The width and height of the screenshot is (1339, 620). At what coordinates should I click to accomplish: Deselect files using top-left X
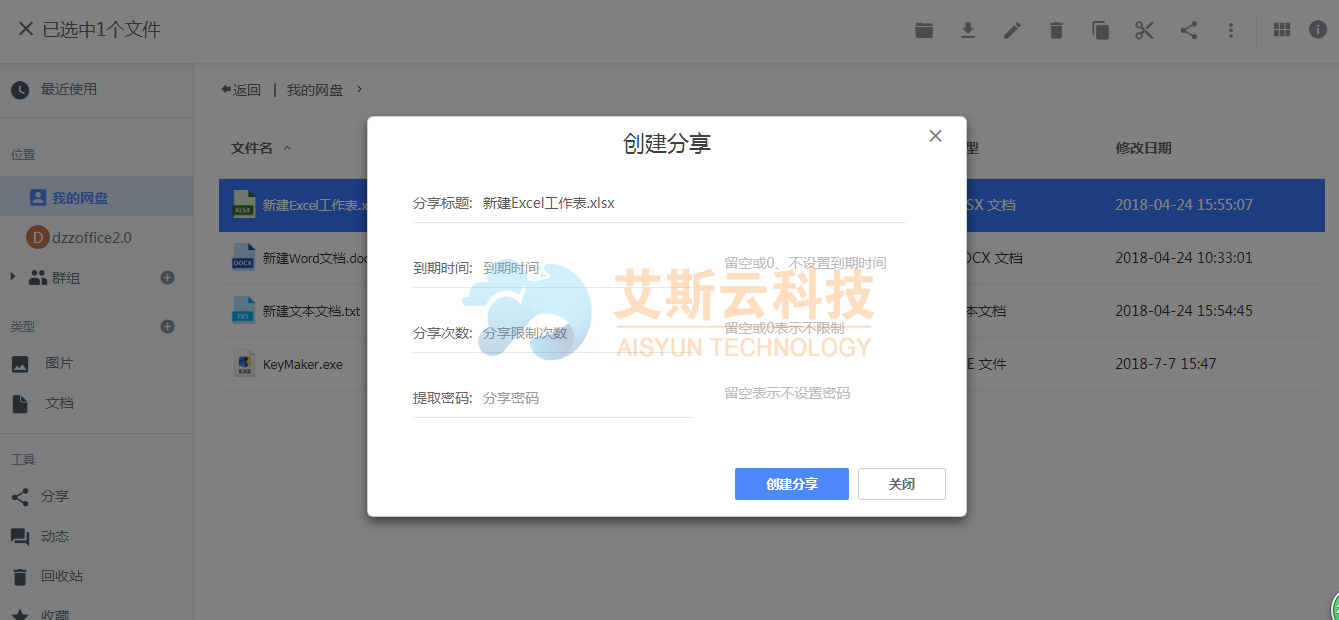pos(25,30)
